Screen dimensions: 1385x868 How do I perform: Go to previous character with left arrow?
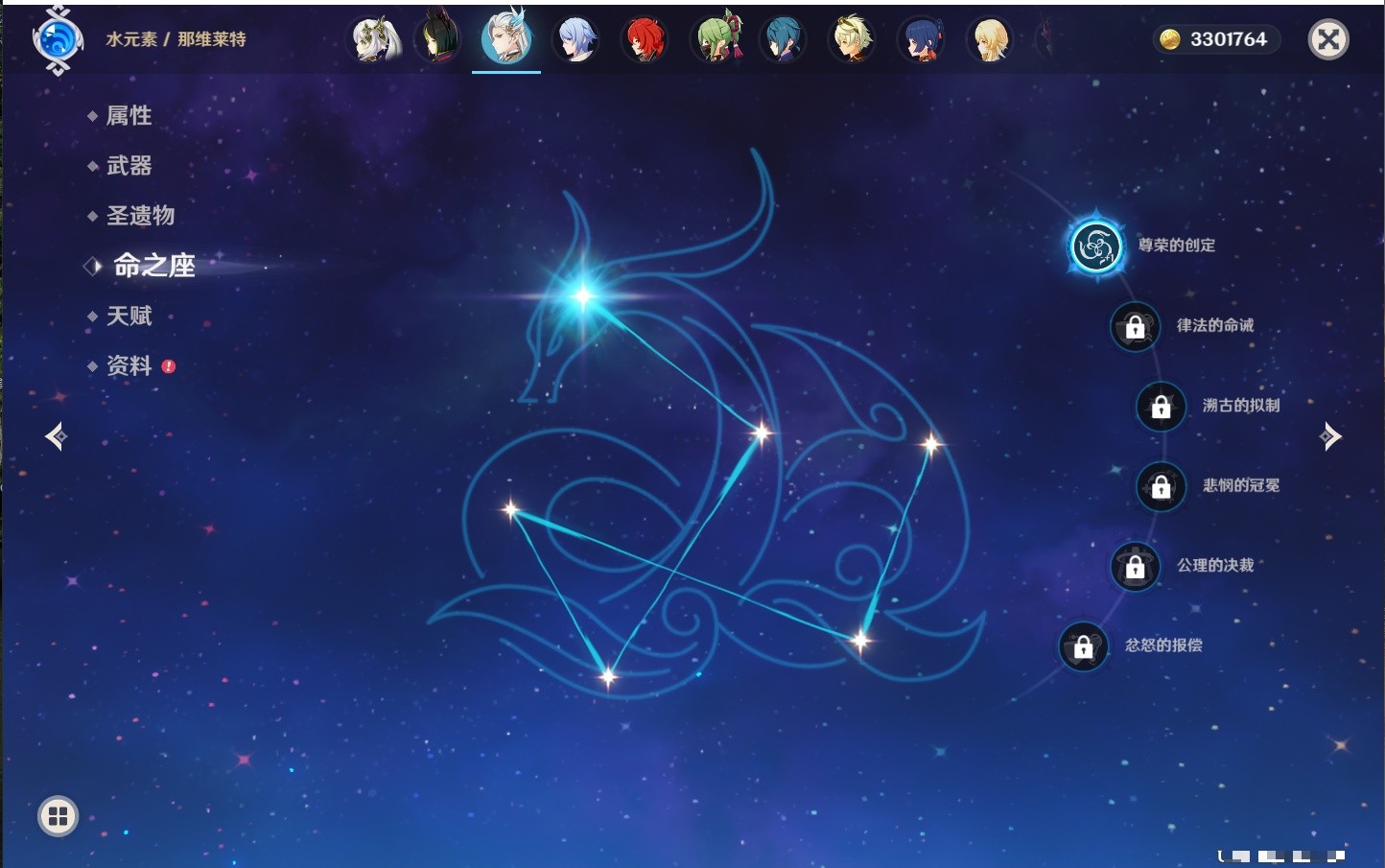(x=56, y=436)
